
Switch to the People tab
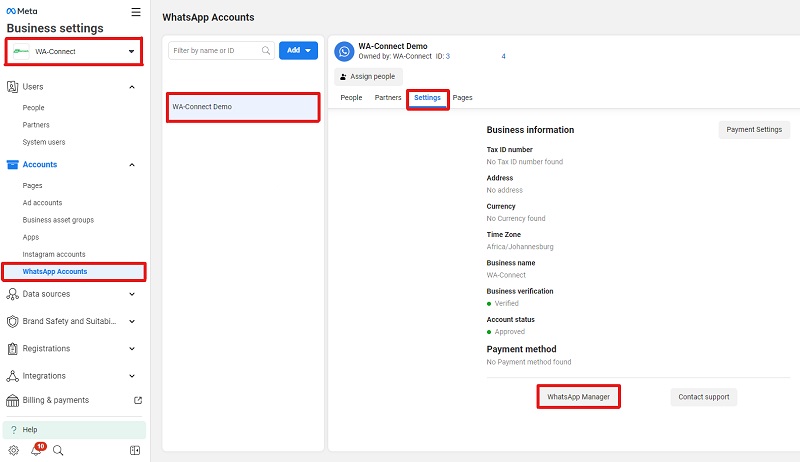351,97
